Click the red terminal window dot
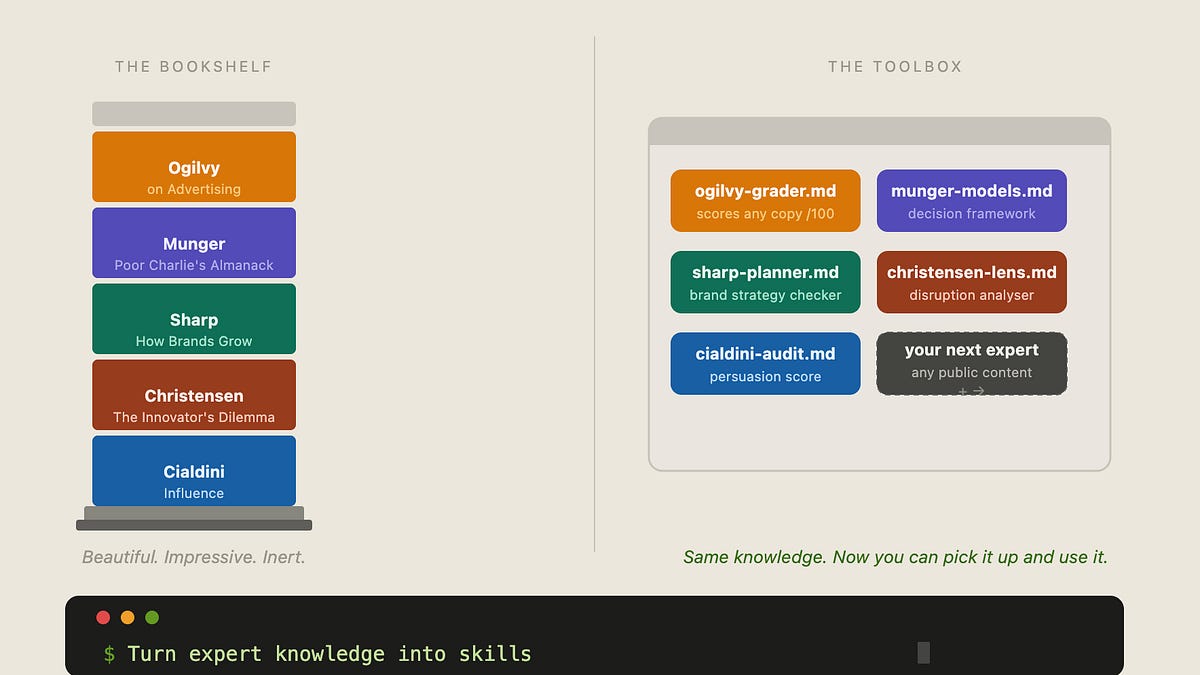This screenshot has width=1200, height=675. [103, 617]
